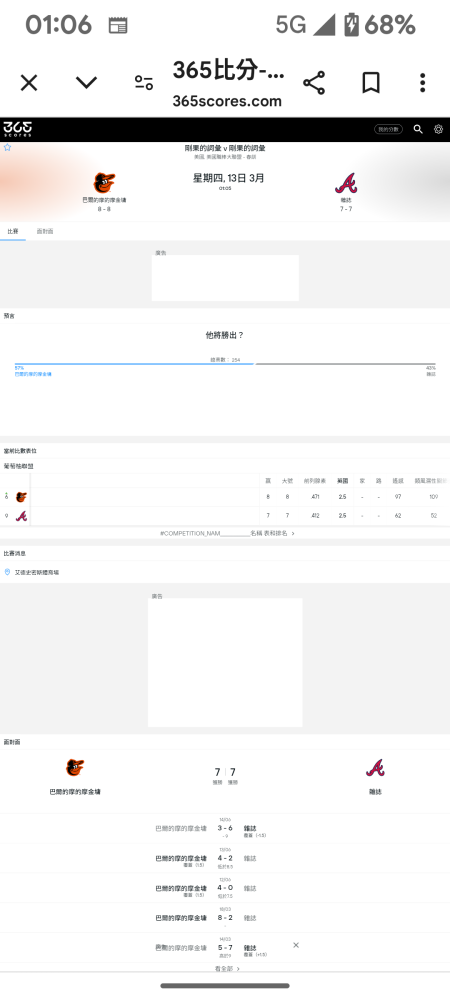
Task: Dismiss with the X beside 5 - 7 row
Action: 296,945
